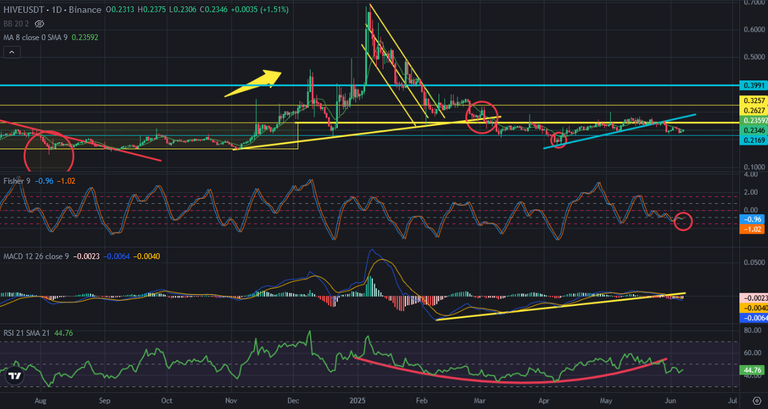Click the TradingView logo in the bottom-left
The height and width of the screenshot is (409, 768).
click(15, 376)
